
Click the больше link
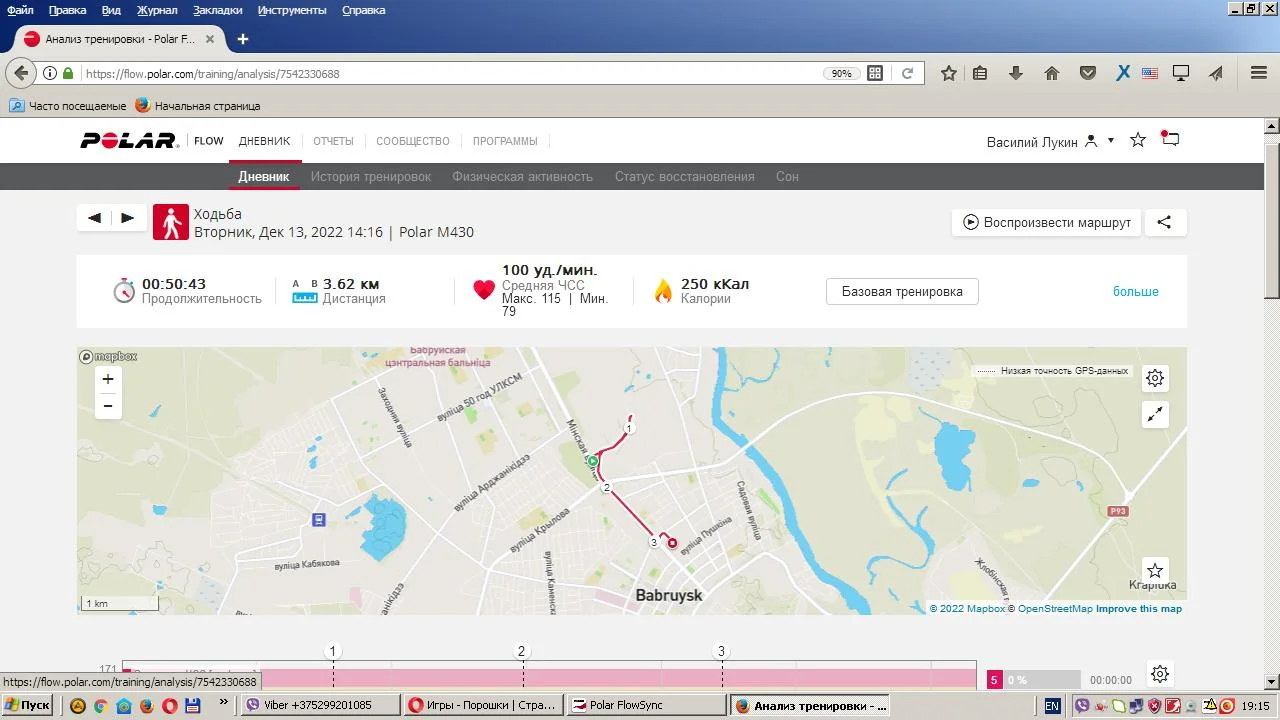(1136, 291)
